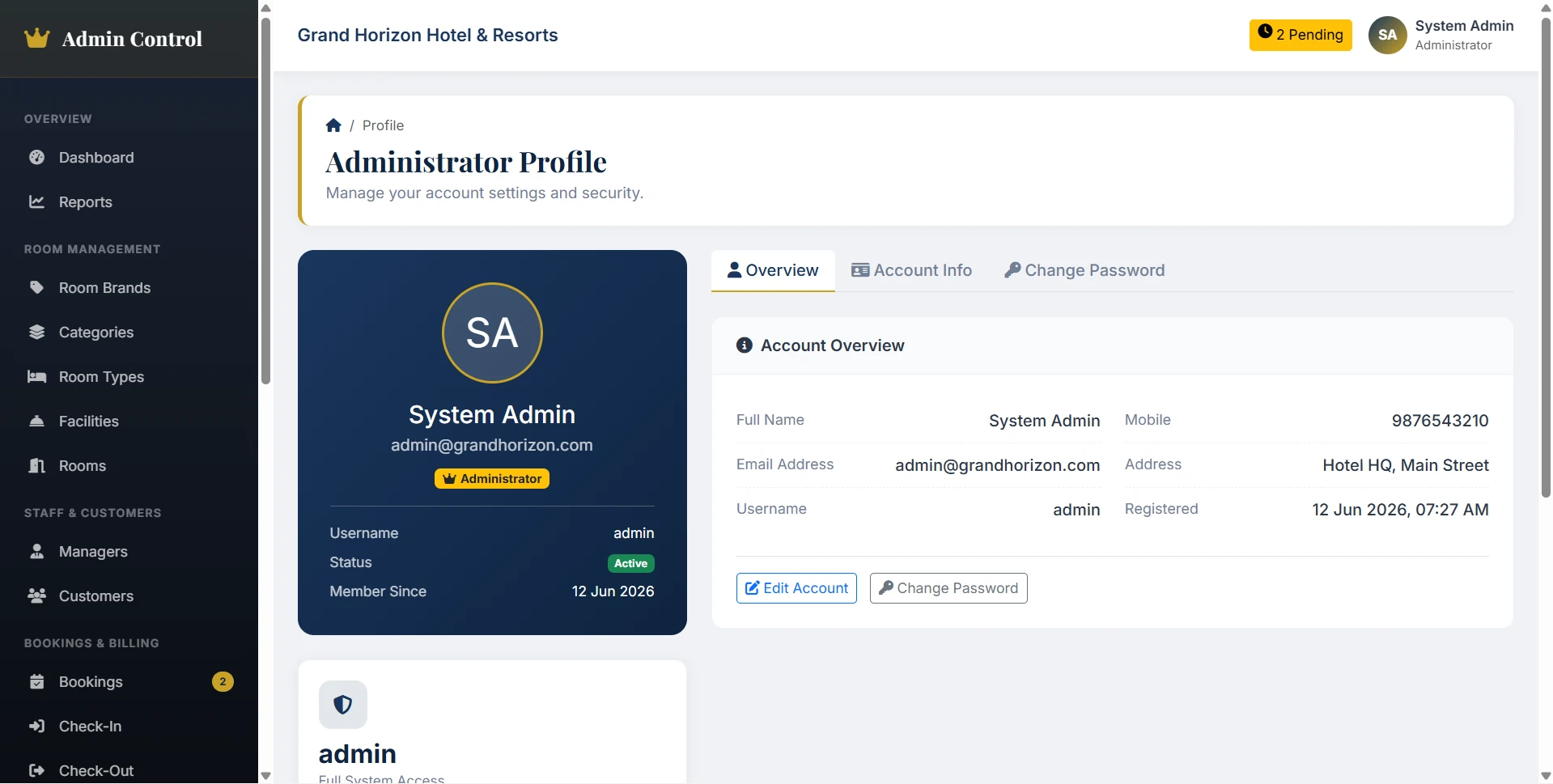Open the Account Info tab
Viewport: 1553px width, 784px height.
[911, 270]
